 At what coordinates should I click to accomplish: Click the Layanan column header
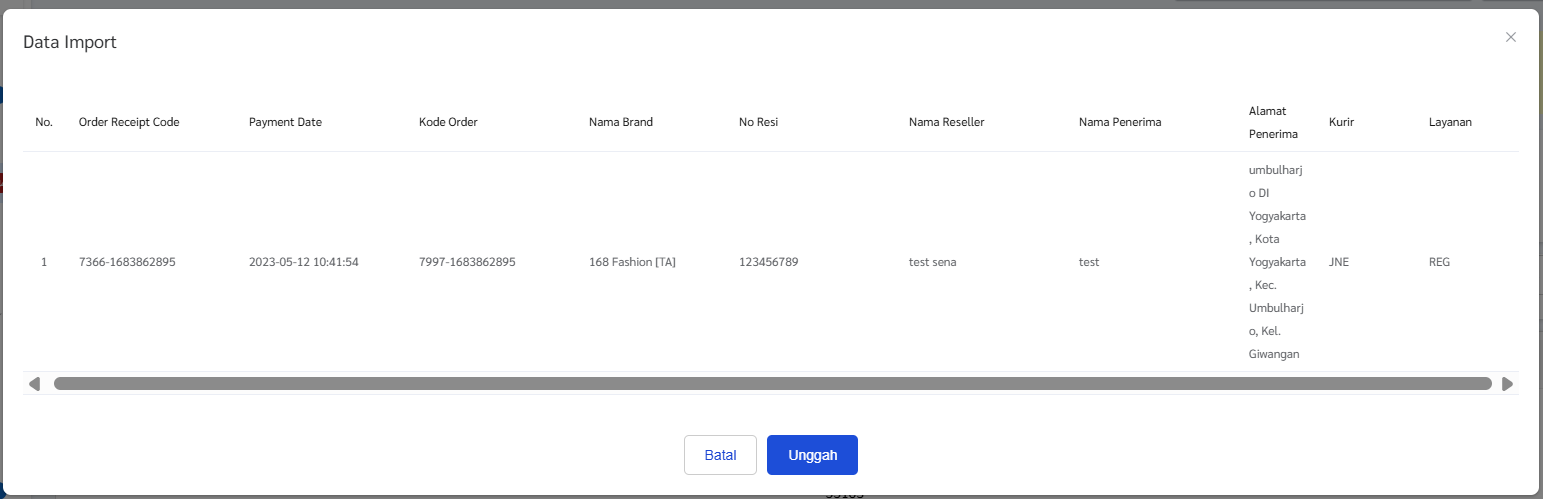tap(1450, 122)
